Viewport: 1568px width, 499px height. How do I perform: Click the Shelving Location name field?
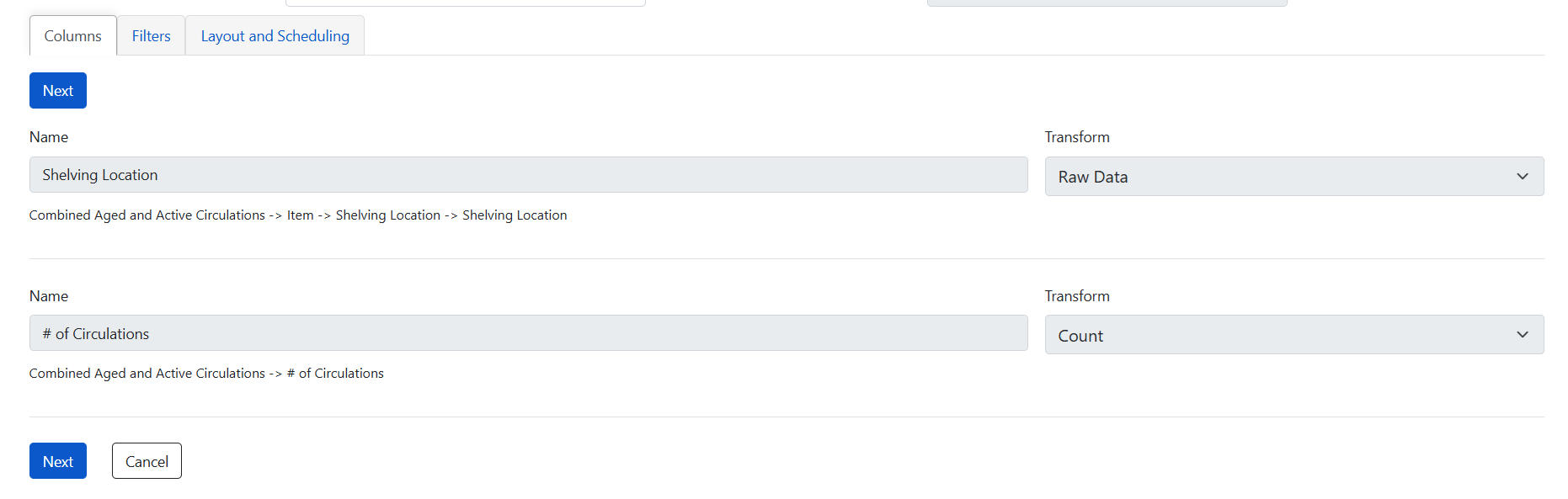528,175
